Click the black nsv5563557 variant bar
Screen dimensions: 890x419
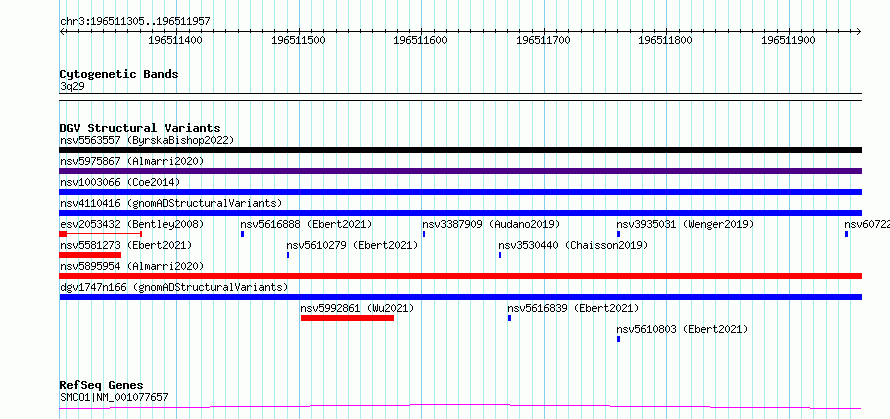click(460, 150)
